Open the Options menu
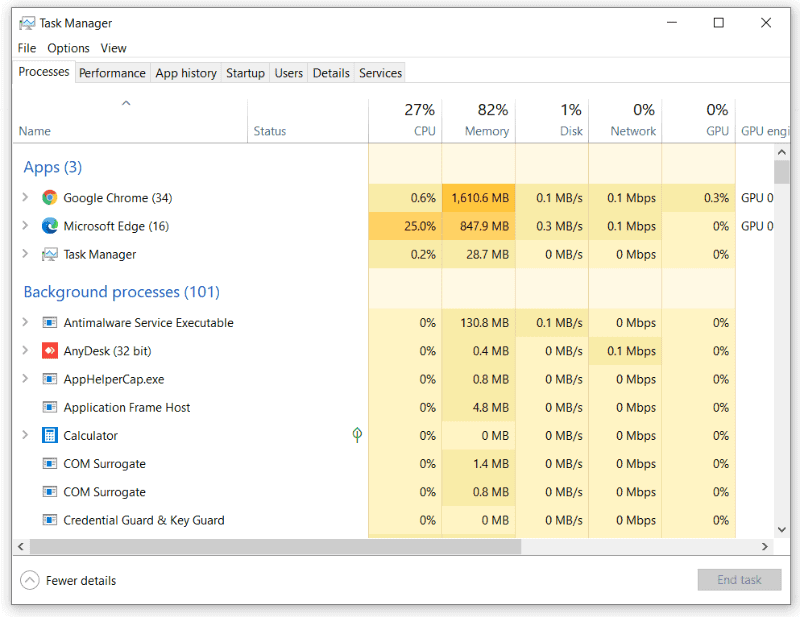Viewport: 800px width, 617px height. pos(68,48)
